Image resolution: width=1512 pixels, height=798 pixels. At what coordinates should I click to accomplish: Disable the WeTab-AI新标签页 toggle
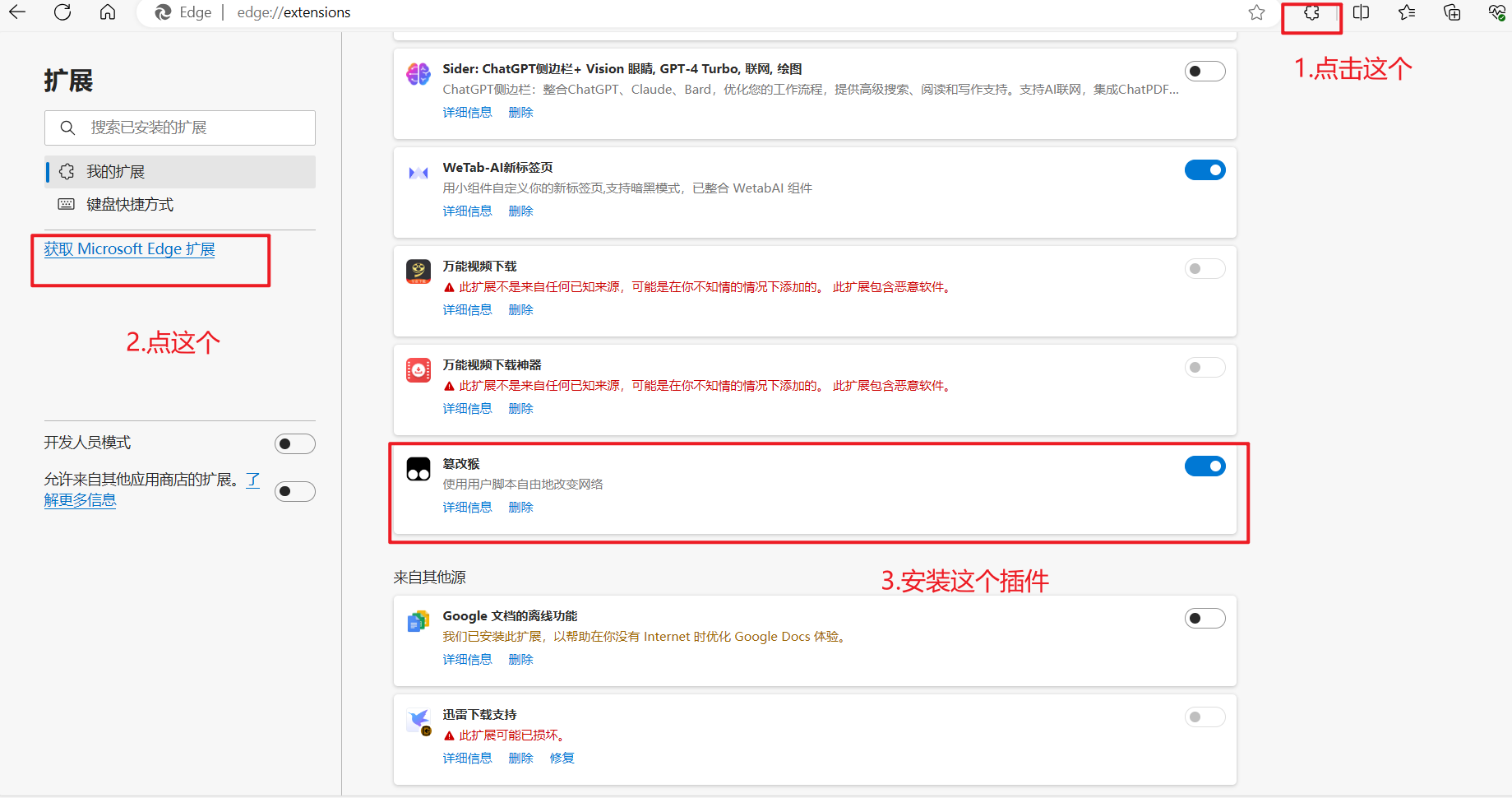click(1205, 170)
